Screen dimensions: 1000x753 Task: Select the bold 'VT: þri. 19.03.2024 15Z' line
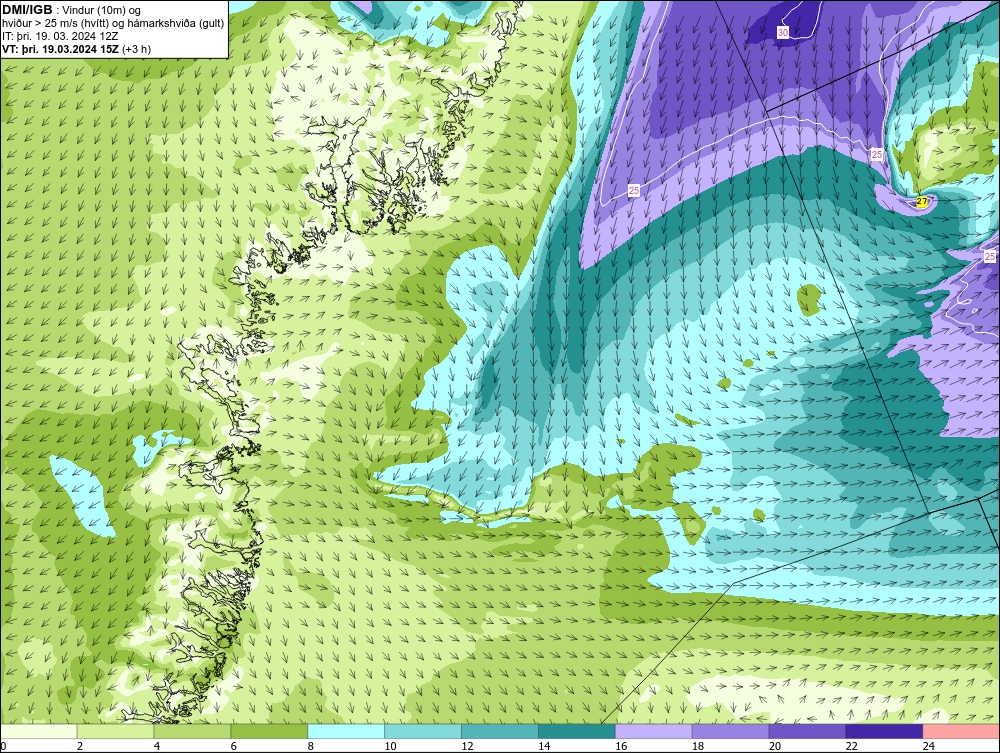coord(59,49)
